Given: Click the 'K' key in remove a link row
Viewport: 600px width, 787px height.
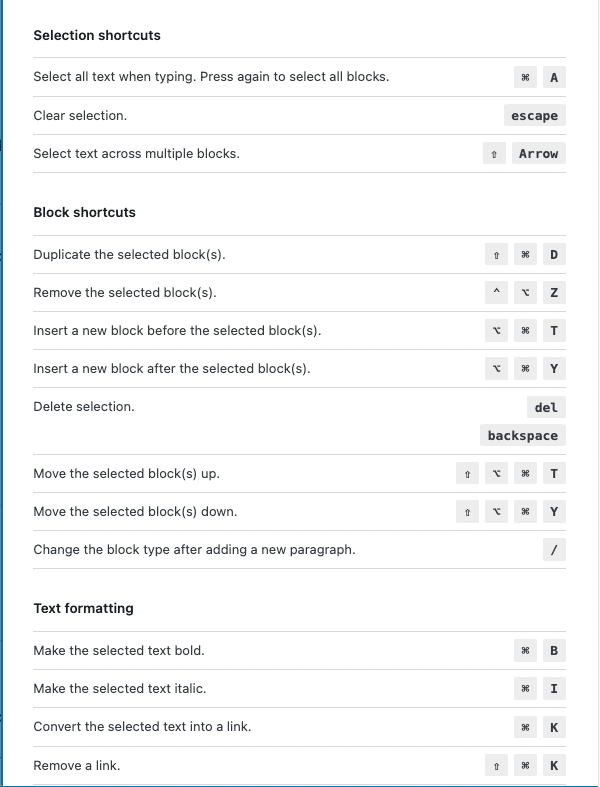Looking at the screenshot, I should (554, 765).
